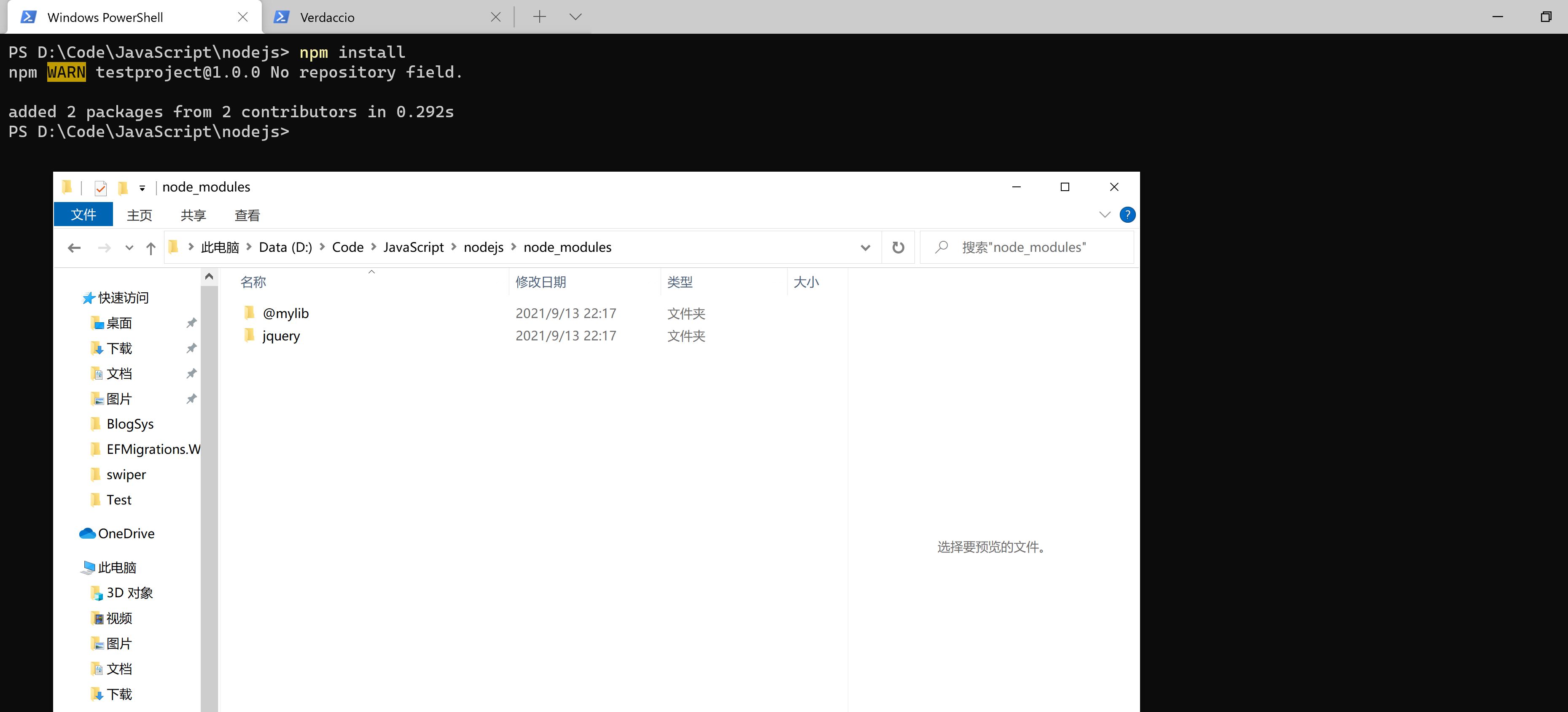Image resolution: width=1568 pixels, height=712 pixels.
Task: Customize quick access toolbar dropdown arrow
Action: pyautogui.click(x=143, y=188)
